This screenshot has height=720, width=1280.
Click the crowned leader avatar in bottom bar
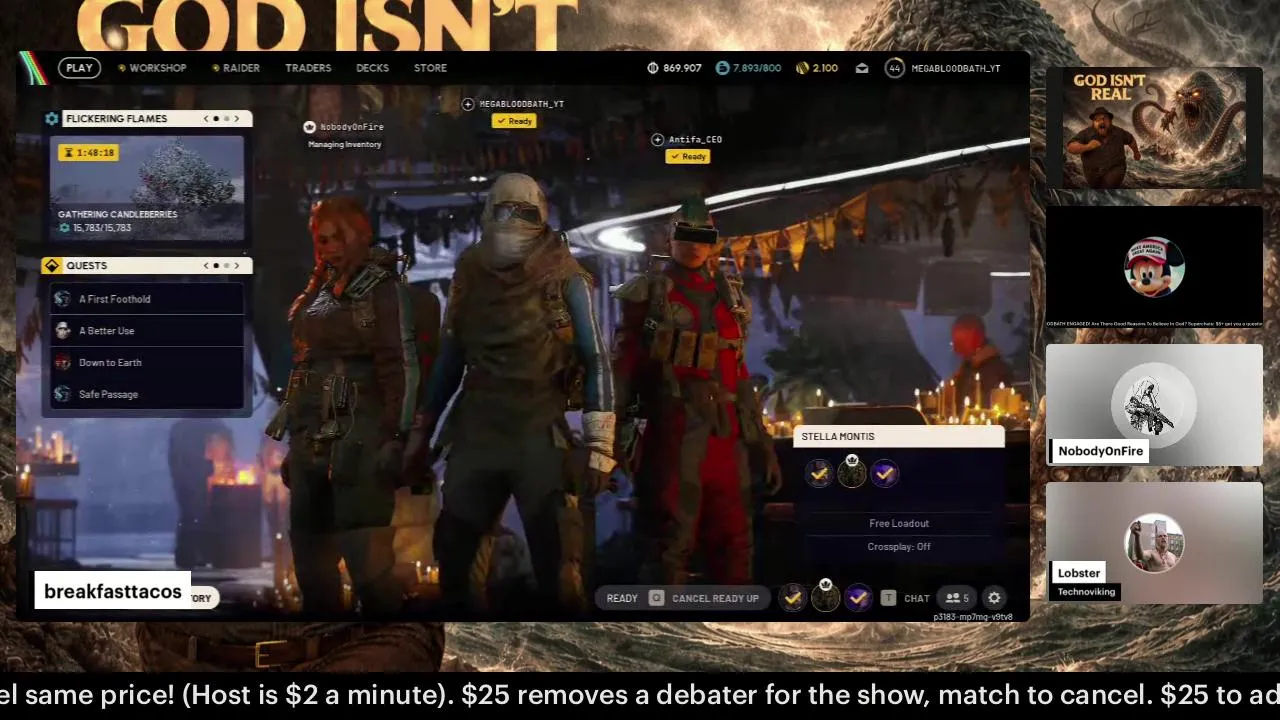point(825,597)
